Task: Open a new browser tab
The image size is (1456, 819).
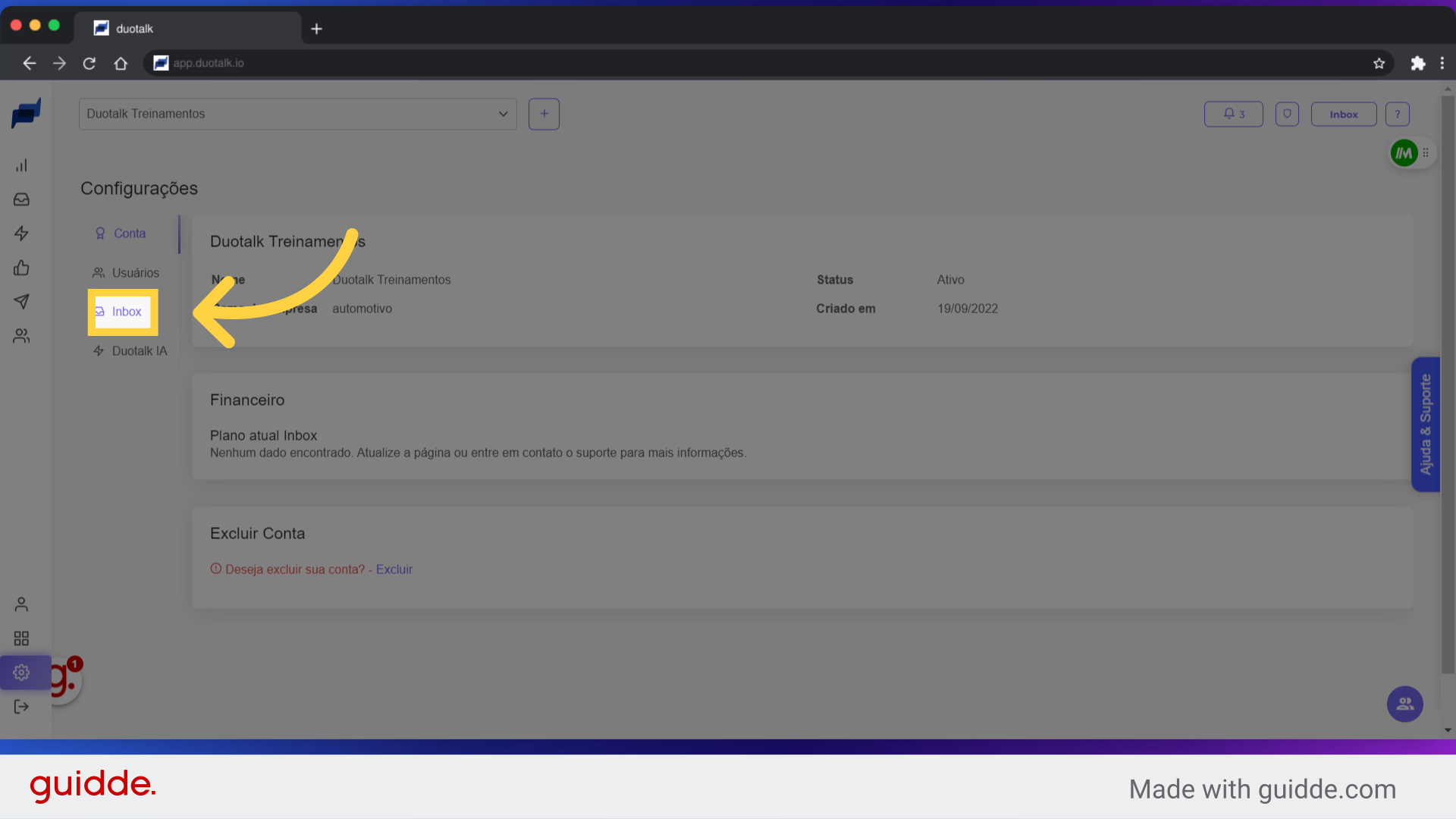Action: (317, 29)
